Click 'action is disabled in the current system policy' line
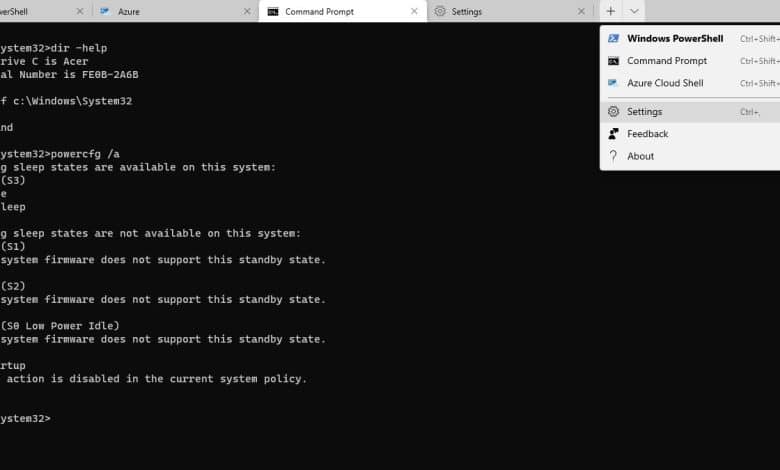This screenshot has width=780, height=470. coord(156,379)
